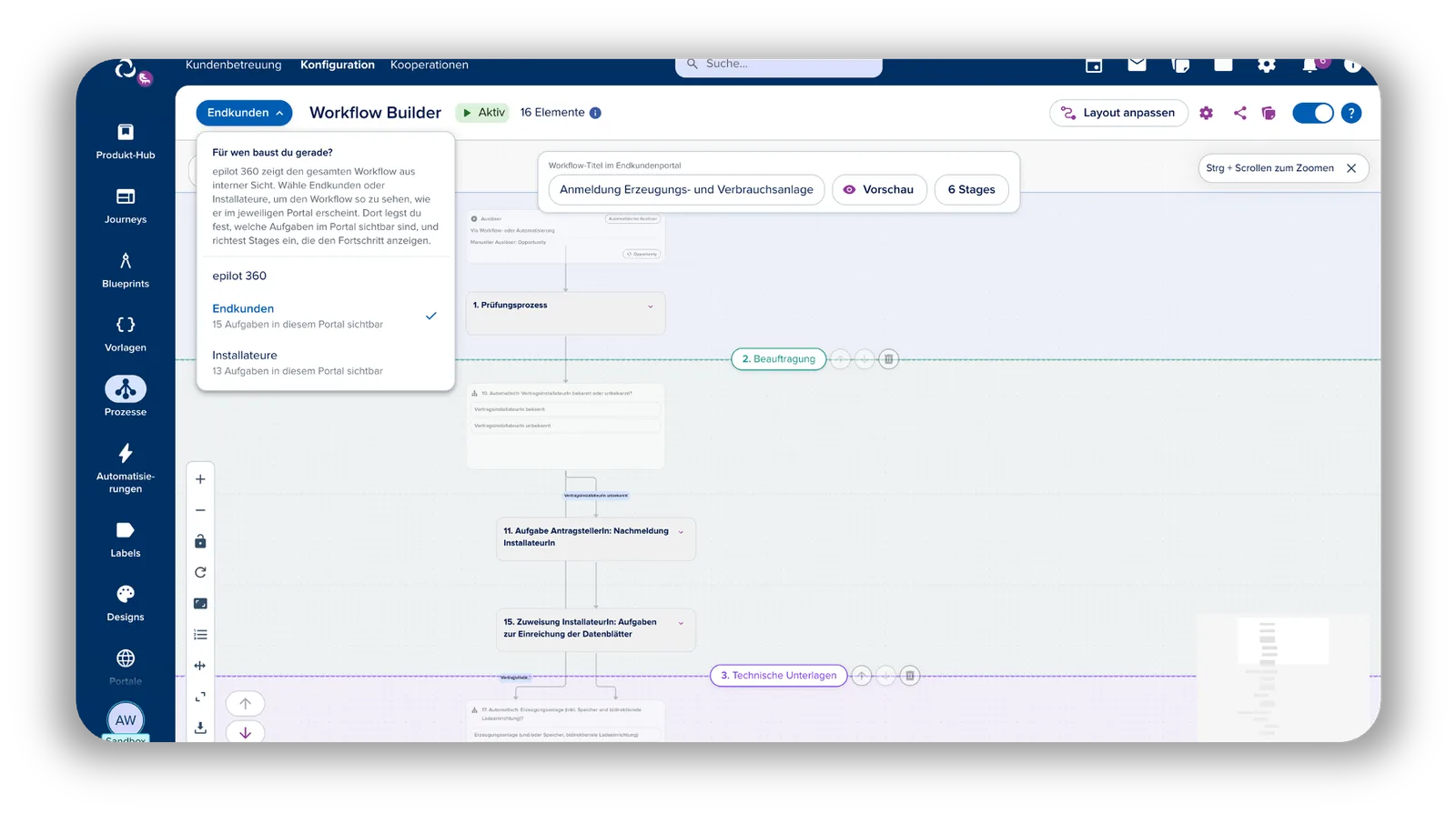Open the Journeys sidebar section
This screenshot has height=814, width=1456.
pyautogui.click(x=126, y=206)
